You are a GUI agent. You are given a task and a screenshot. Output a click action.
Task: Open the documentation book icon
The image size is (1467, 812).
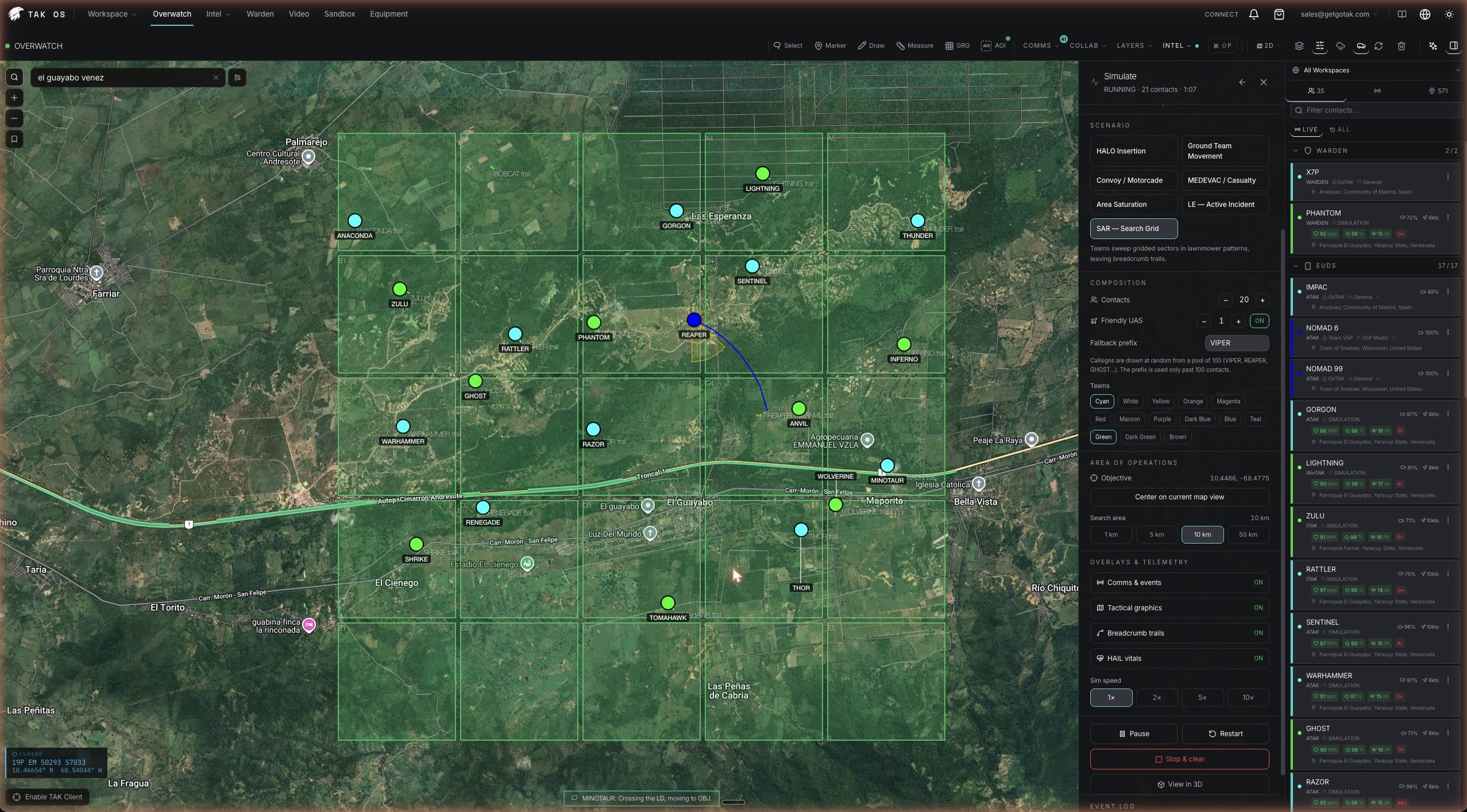click(x=1402, y=14)
